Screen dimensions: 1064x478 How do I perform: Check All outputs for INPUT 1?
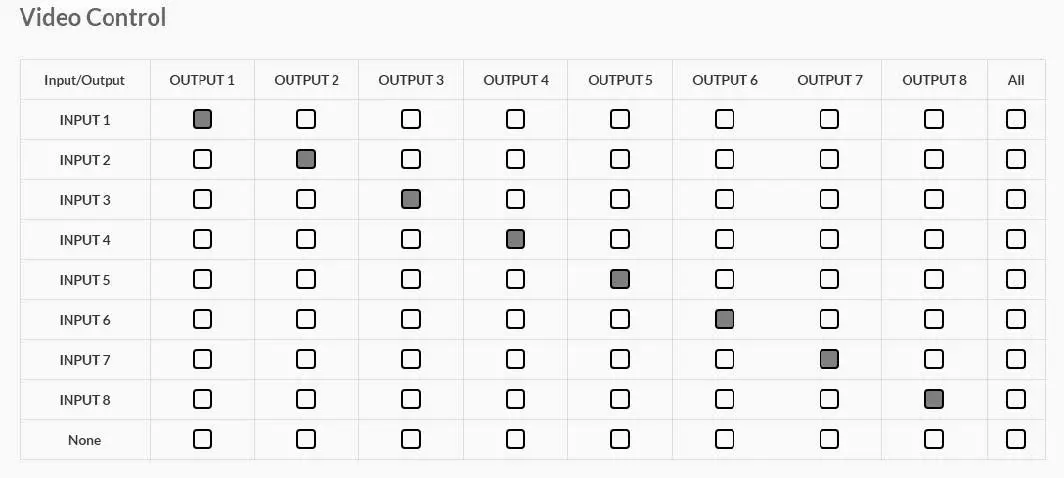pyautogui.click(x=1016, y=119)
